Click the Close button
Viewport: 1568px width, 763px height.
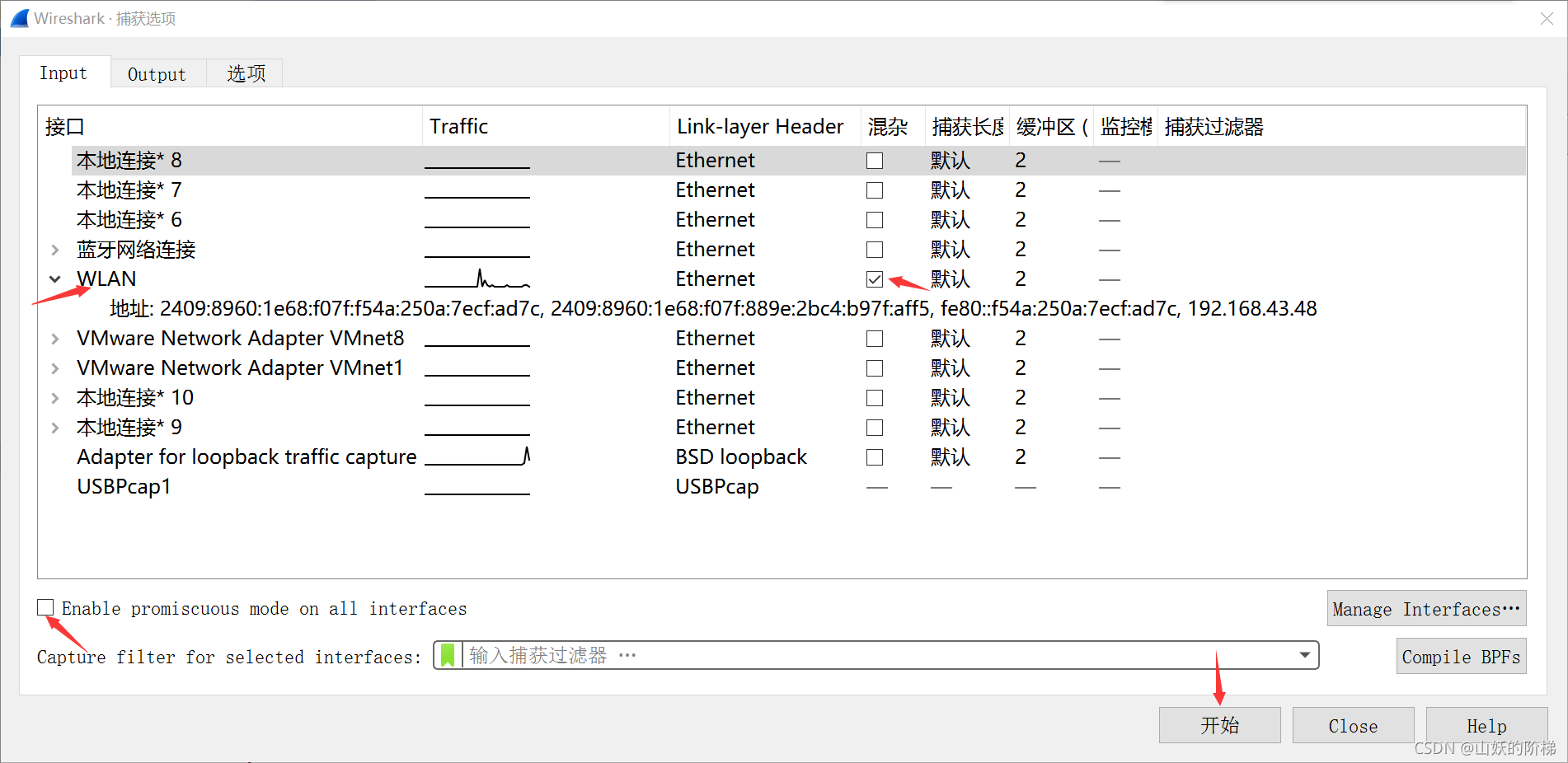[x=1354, y=725]
